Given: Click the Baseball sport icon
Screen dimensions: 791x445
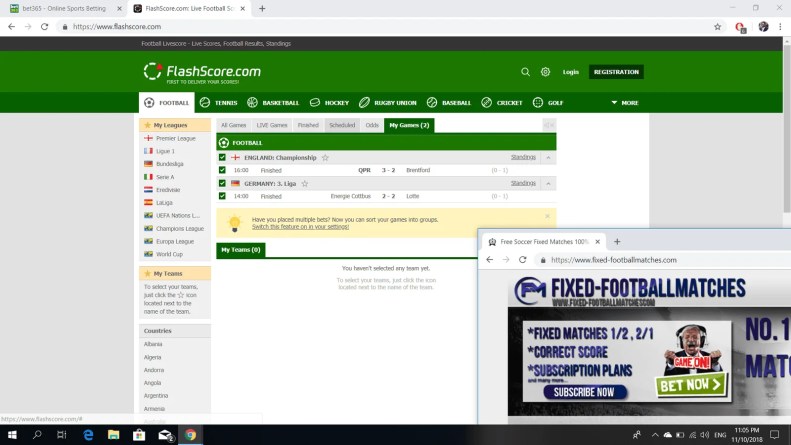Looking at the screenshot, I should pyautogui.click(x=432, y=102).
